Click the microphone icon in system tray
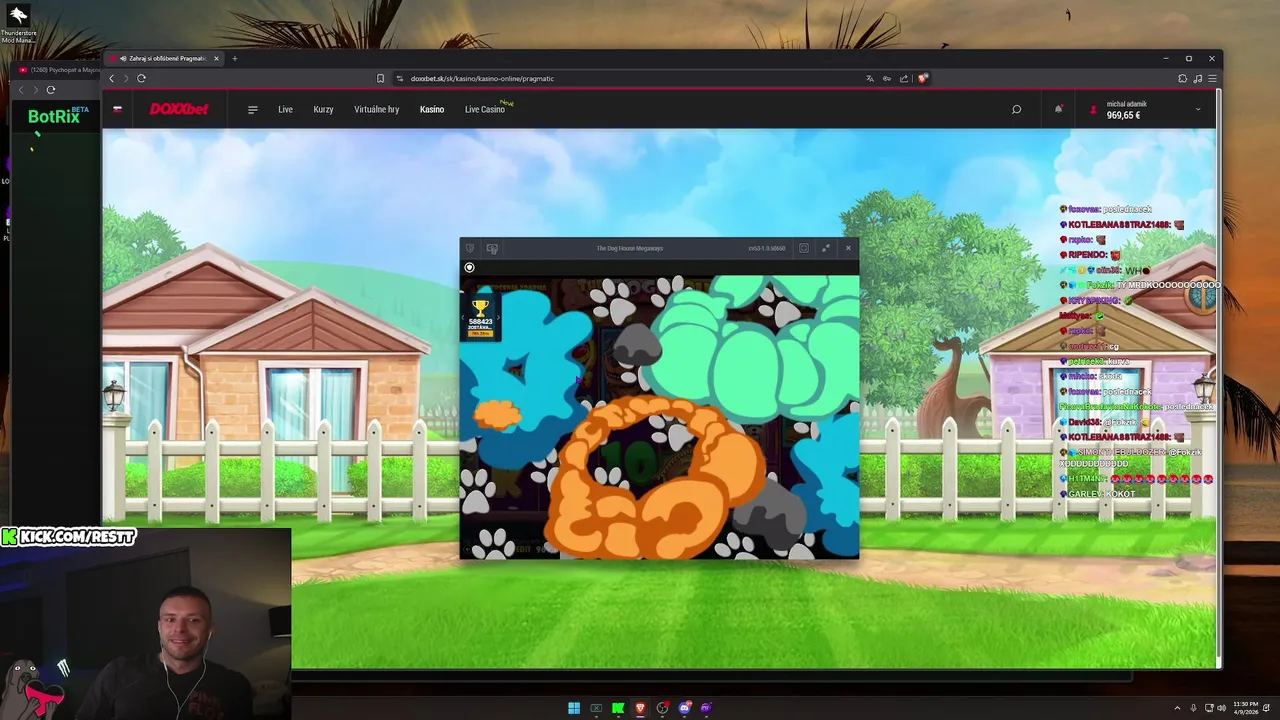Image resolution: width=1280 pixels, height=720 pixels. [1191, 708]
